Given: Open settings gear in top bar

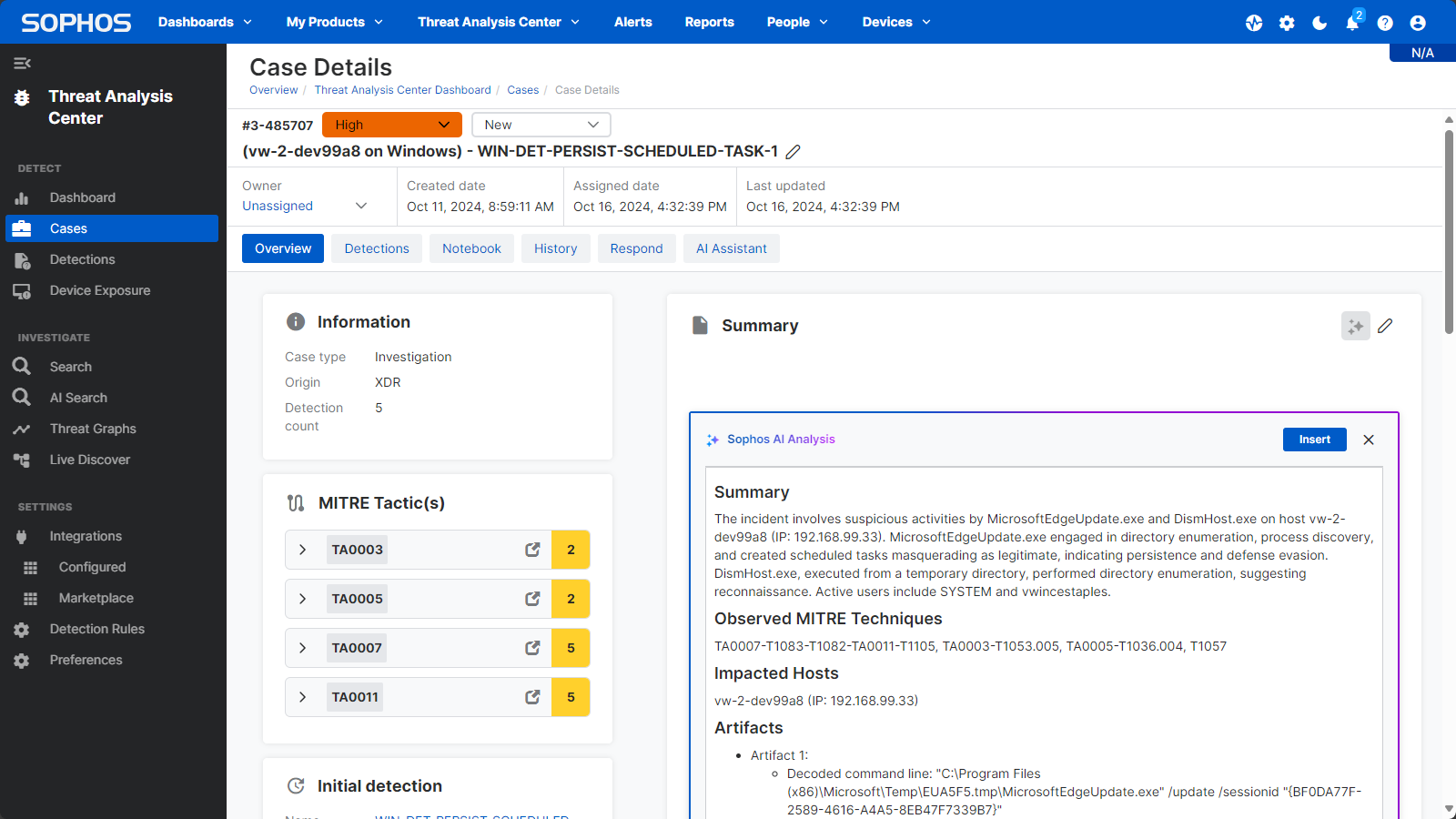Looking at the screenshot, I should (1287, 23).
